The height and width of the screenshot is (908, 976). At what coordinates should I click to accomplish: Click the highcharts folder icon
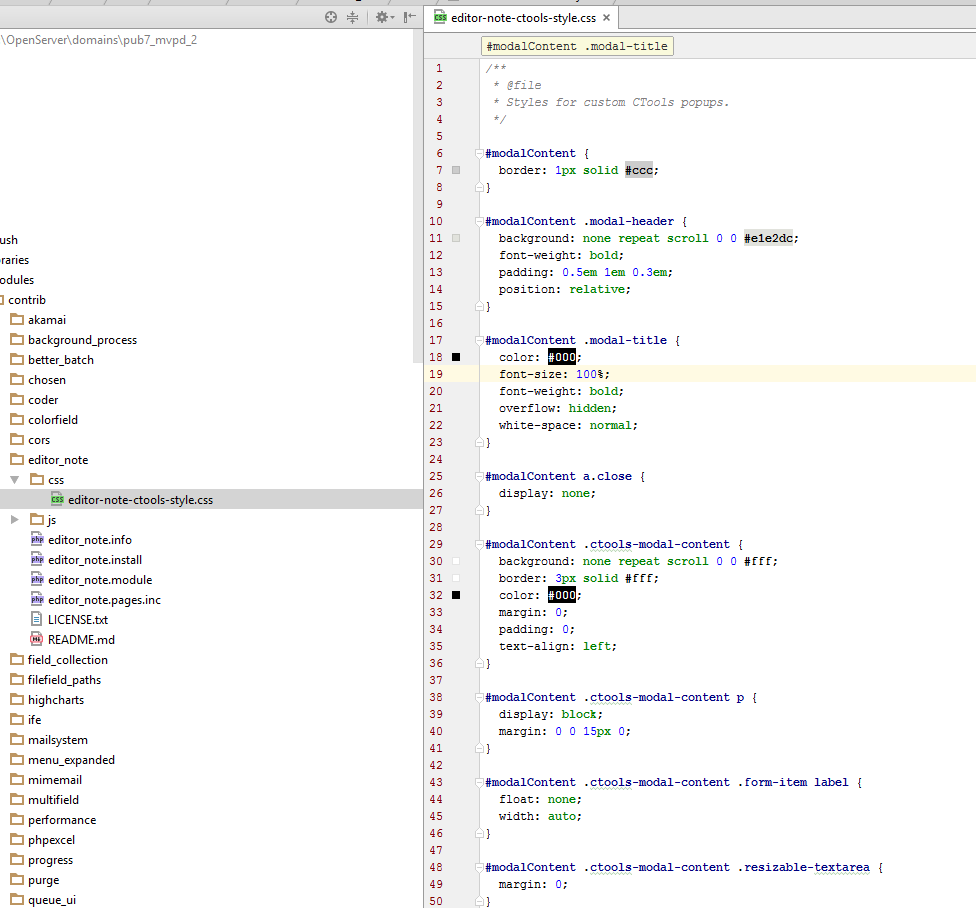(17, 700)
